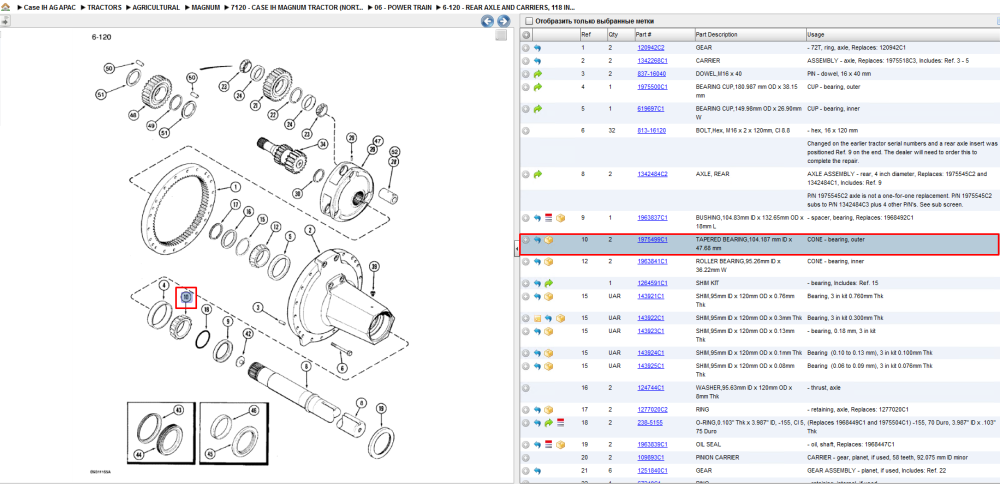
Task: Click the box icon in the OIL SEAL row
Action: coord(560,444)
